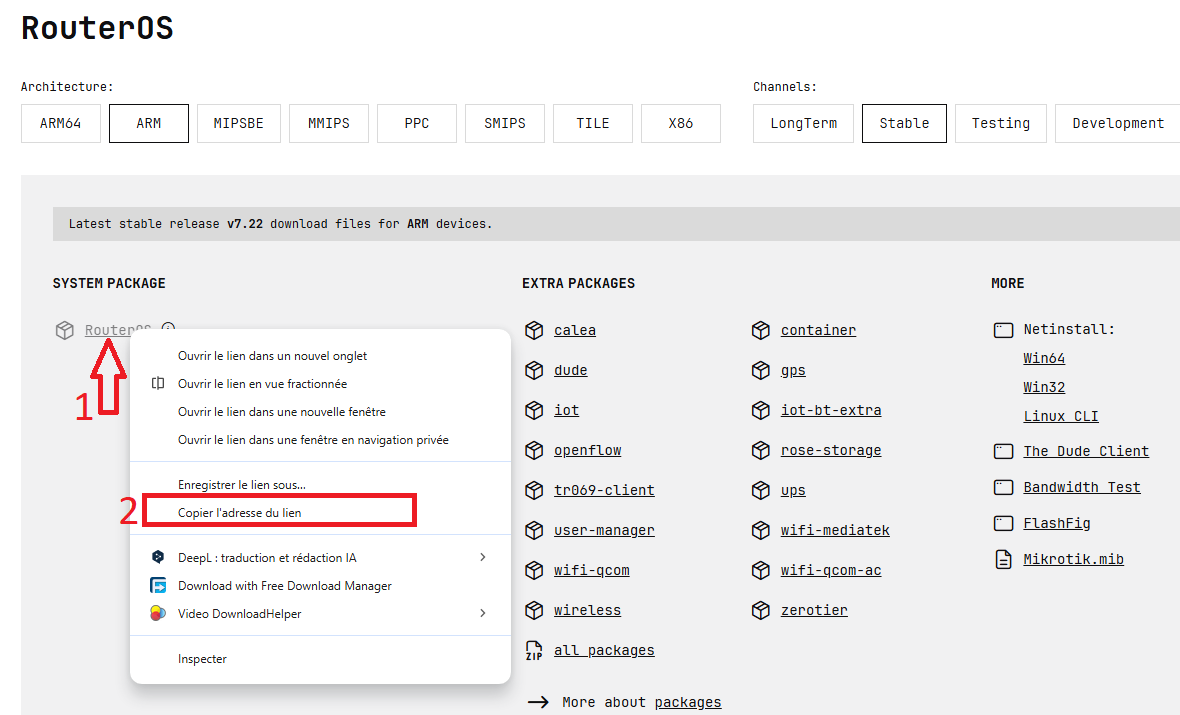
Task: Select Ouvrir le lien dans un nouvel onglet
Action: [x=272, y=356]
